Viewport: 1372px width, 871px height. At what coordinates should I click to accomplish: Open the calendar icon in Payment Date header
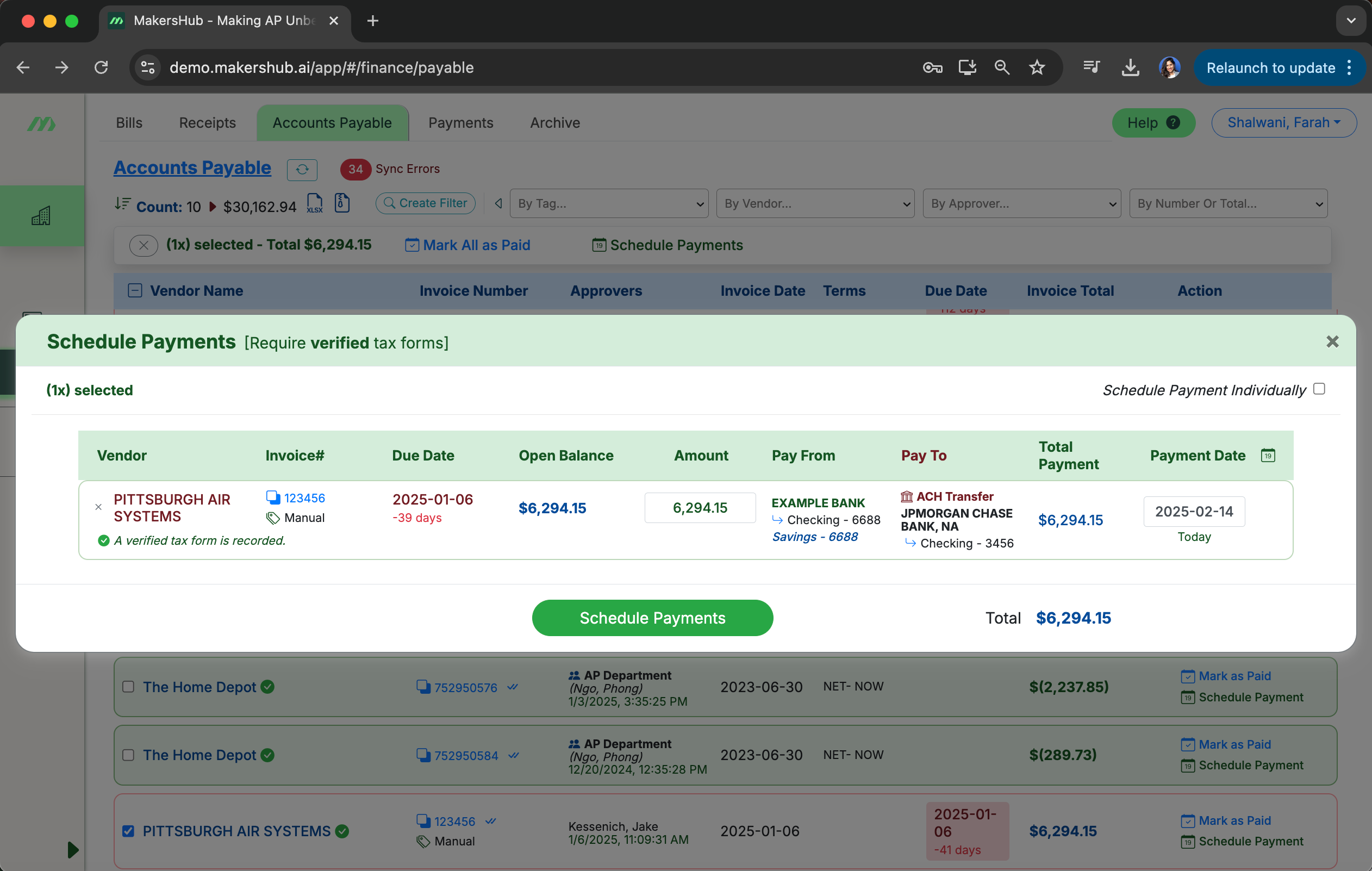coord(1268,456)
